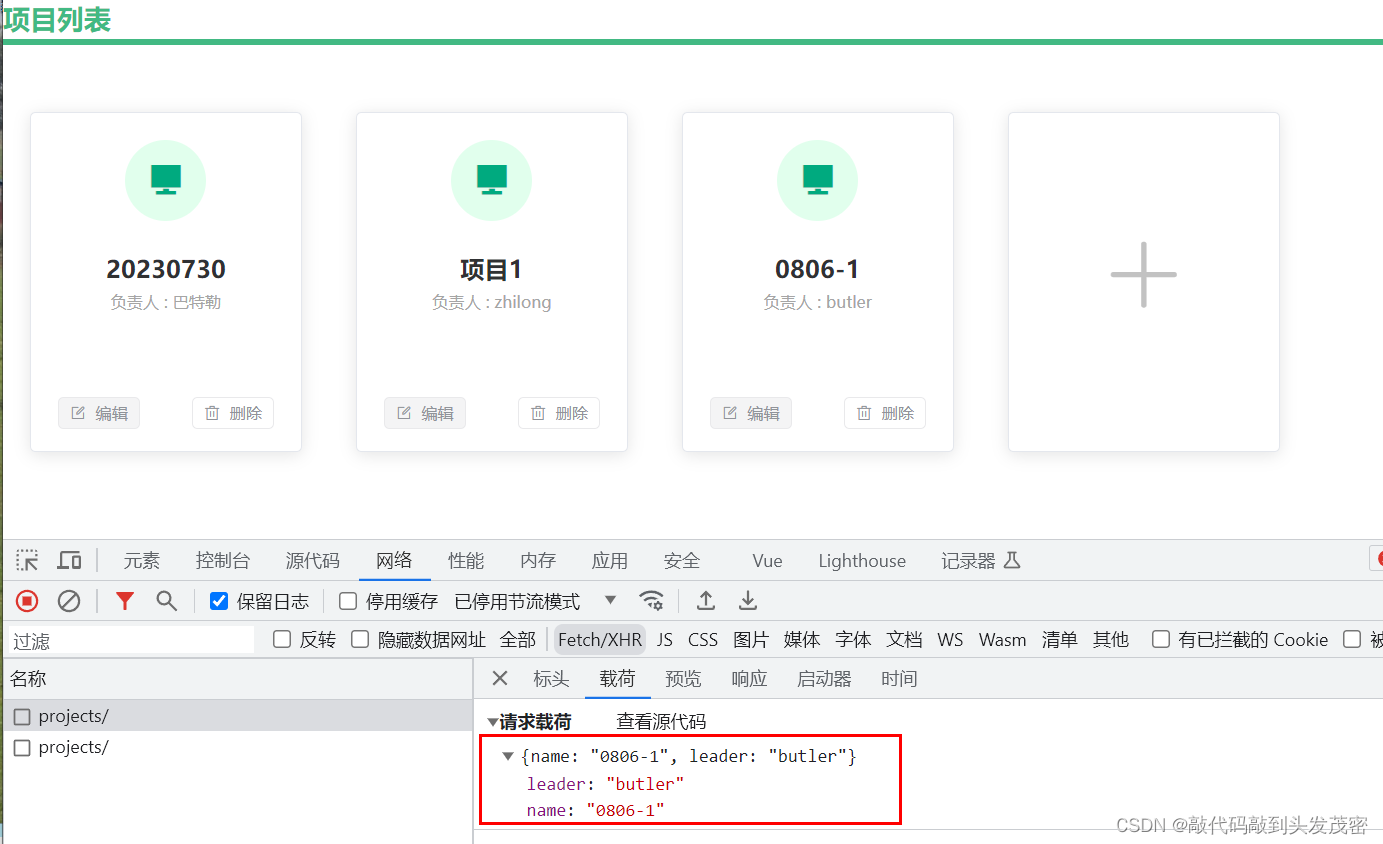Add a new project with the plus card
This screenshot has width=1383, height=844.
[1143, 281]
